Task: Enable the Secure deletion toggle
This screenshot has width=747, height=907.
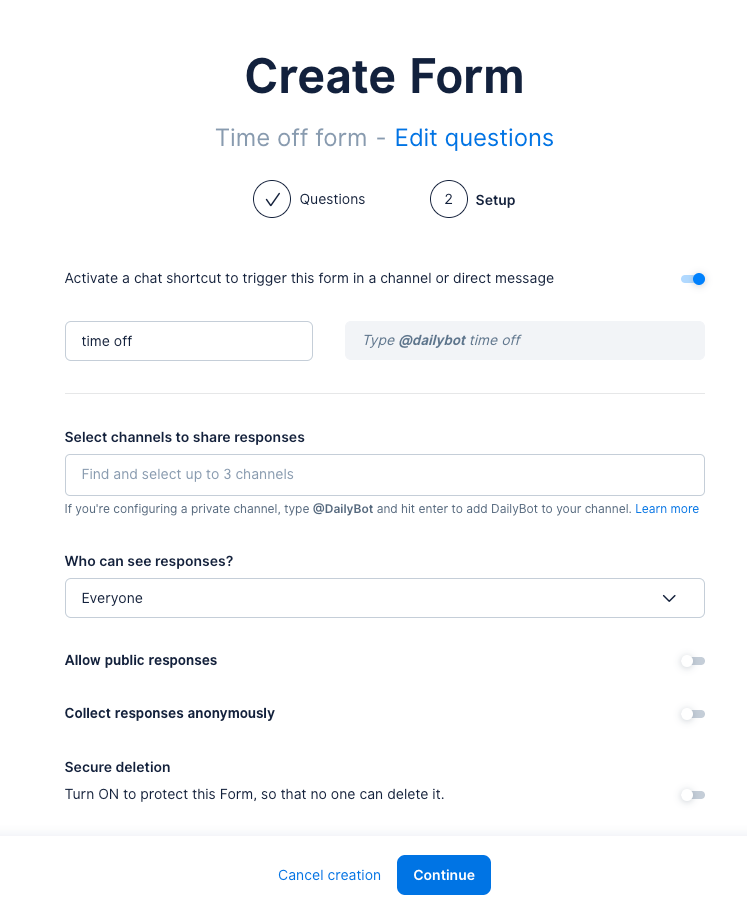Action: [692, 795]
